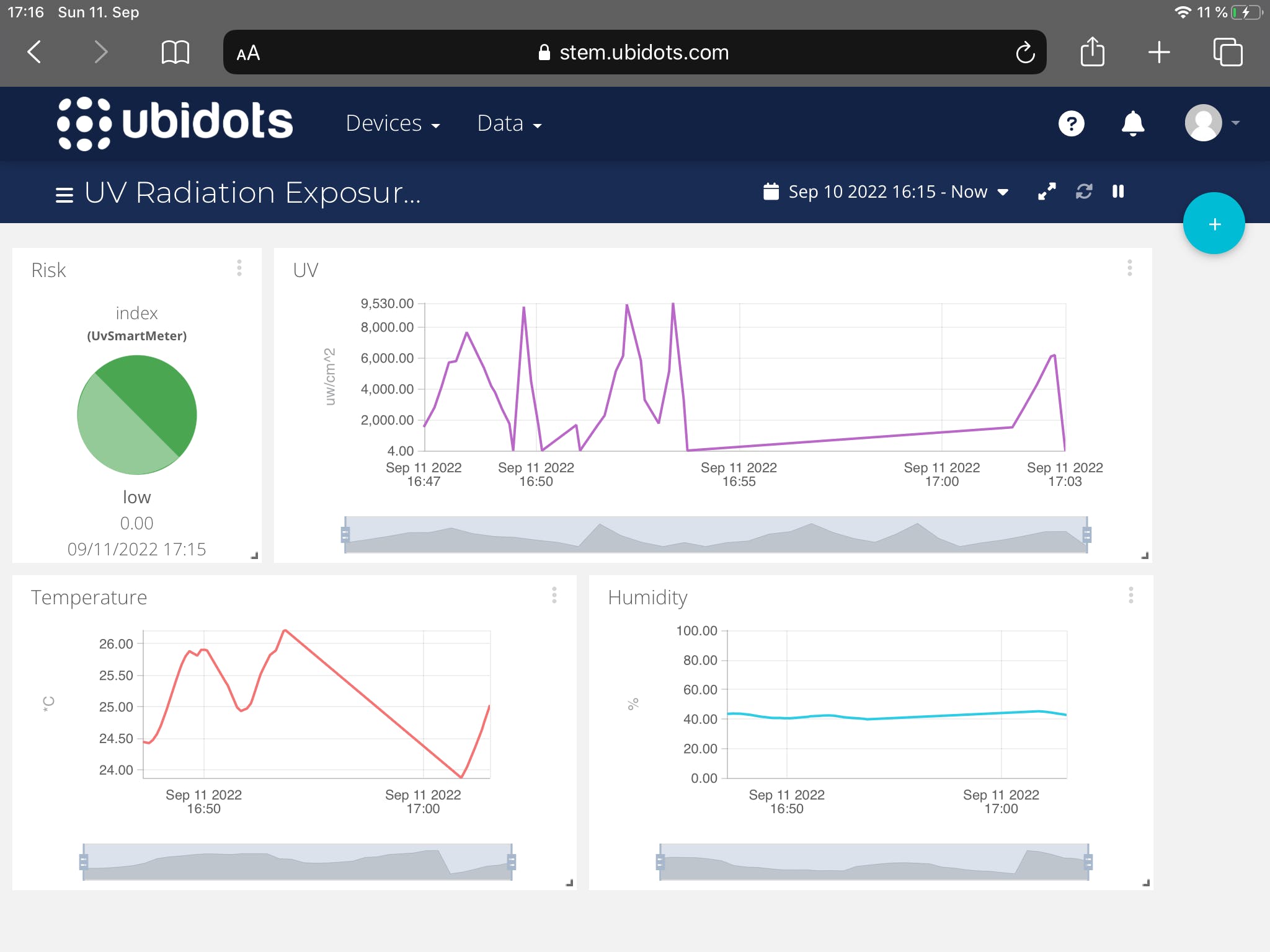This screenshot has width=1270, height=952.
Task: Pause real-time dashboard updates
Action: (1118, 192)
